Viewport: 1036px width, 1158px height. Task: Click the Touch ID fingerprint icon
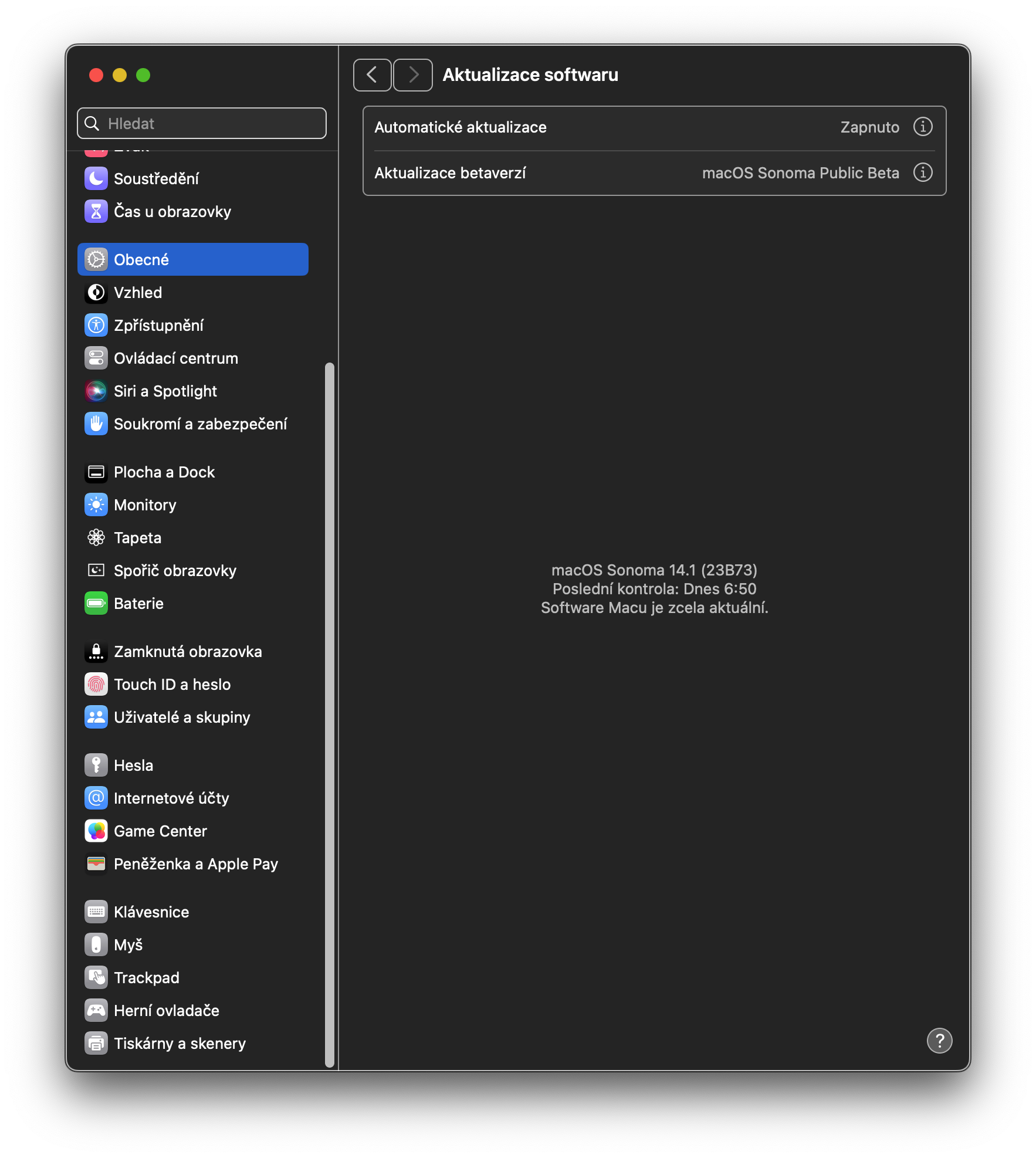(x=96, y=684)
